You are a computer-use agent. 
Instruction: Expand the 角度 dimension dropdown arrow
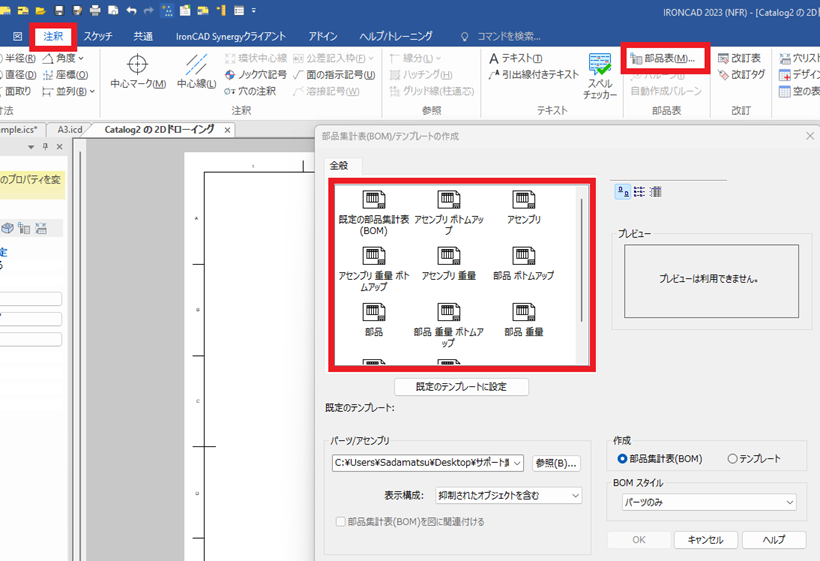click(81, 58)
